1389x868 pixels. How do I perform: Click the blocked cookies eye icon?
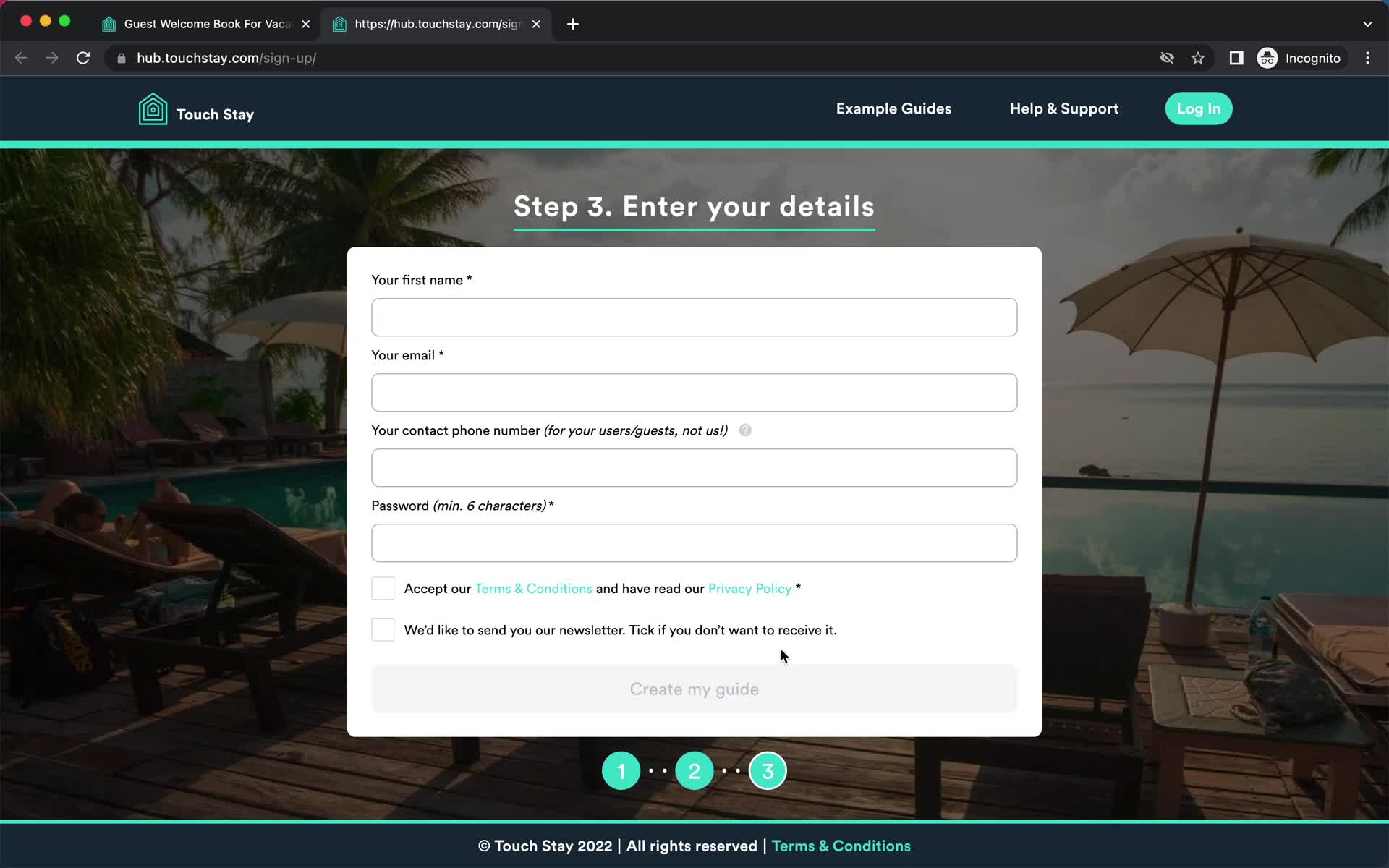1167,58
